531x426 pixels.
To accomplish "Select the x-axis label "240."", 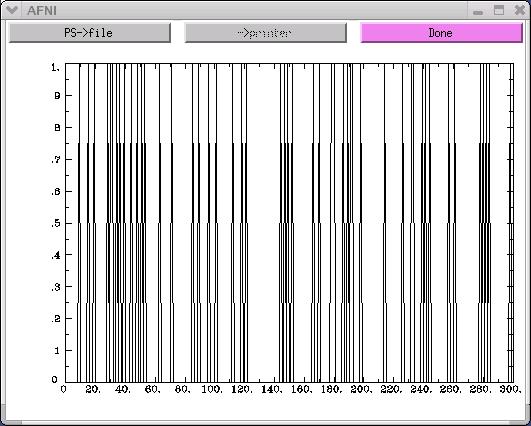I will click(x=421, y=389).
